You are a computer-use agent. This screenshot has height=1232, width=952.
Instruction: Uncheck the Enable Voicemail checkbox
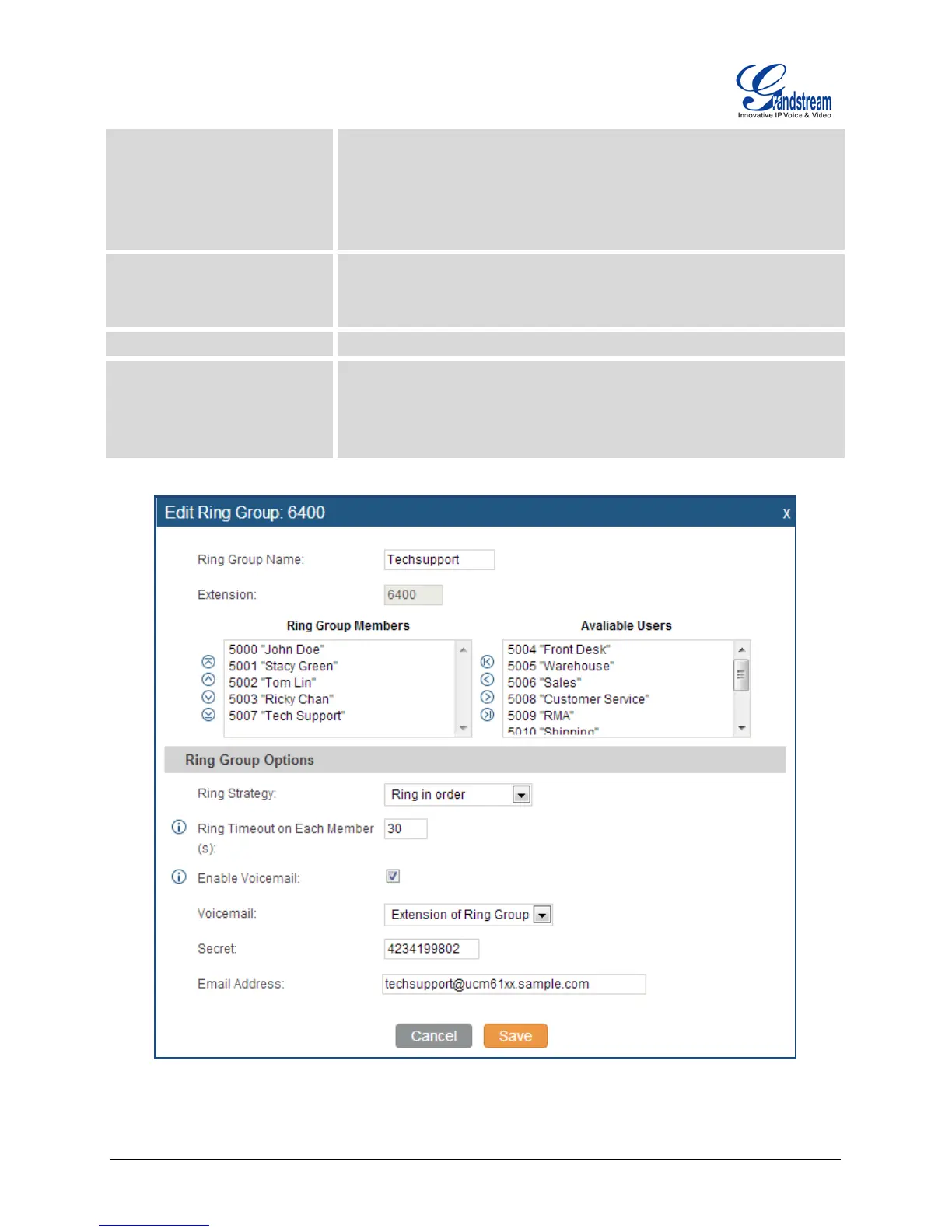pos(393,877)
